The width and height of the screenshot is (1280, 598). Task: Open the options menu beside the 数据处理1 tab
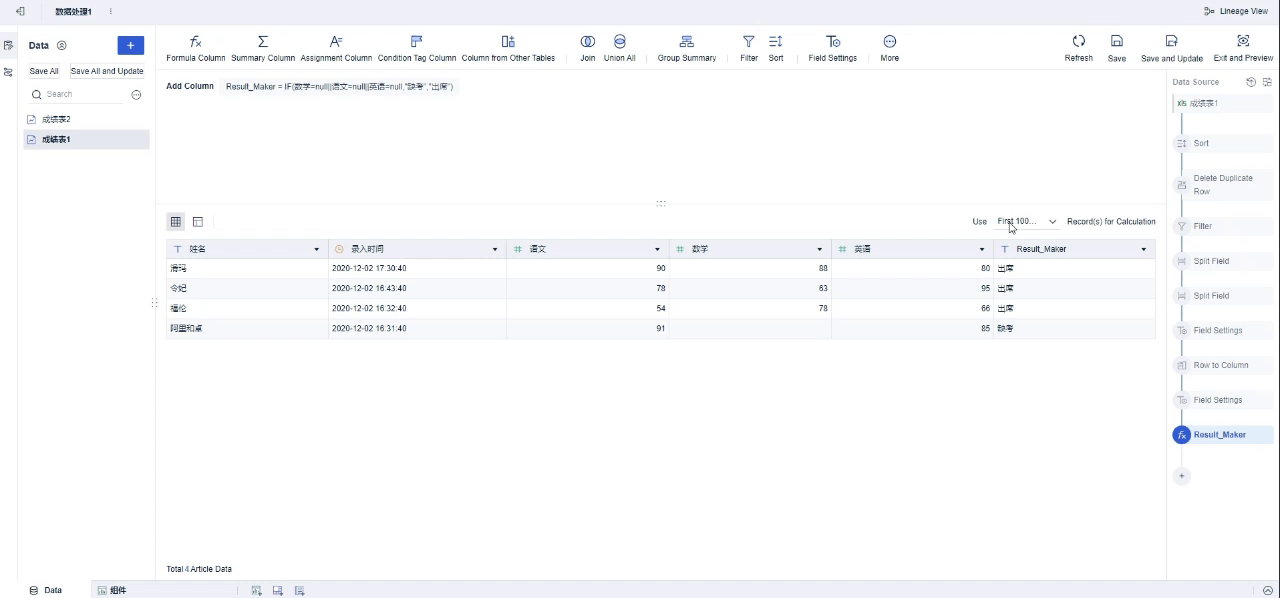coord(110,11)
